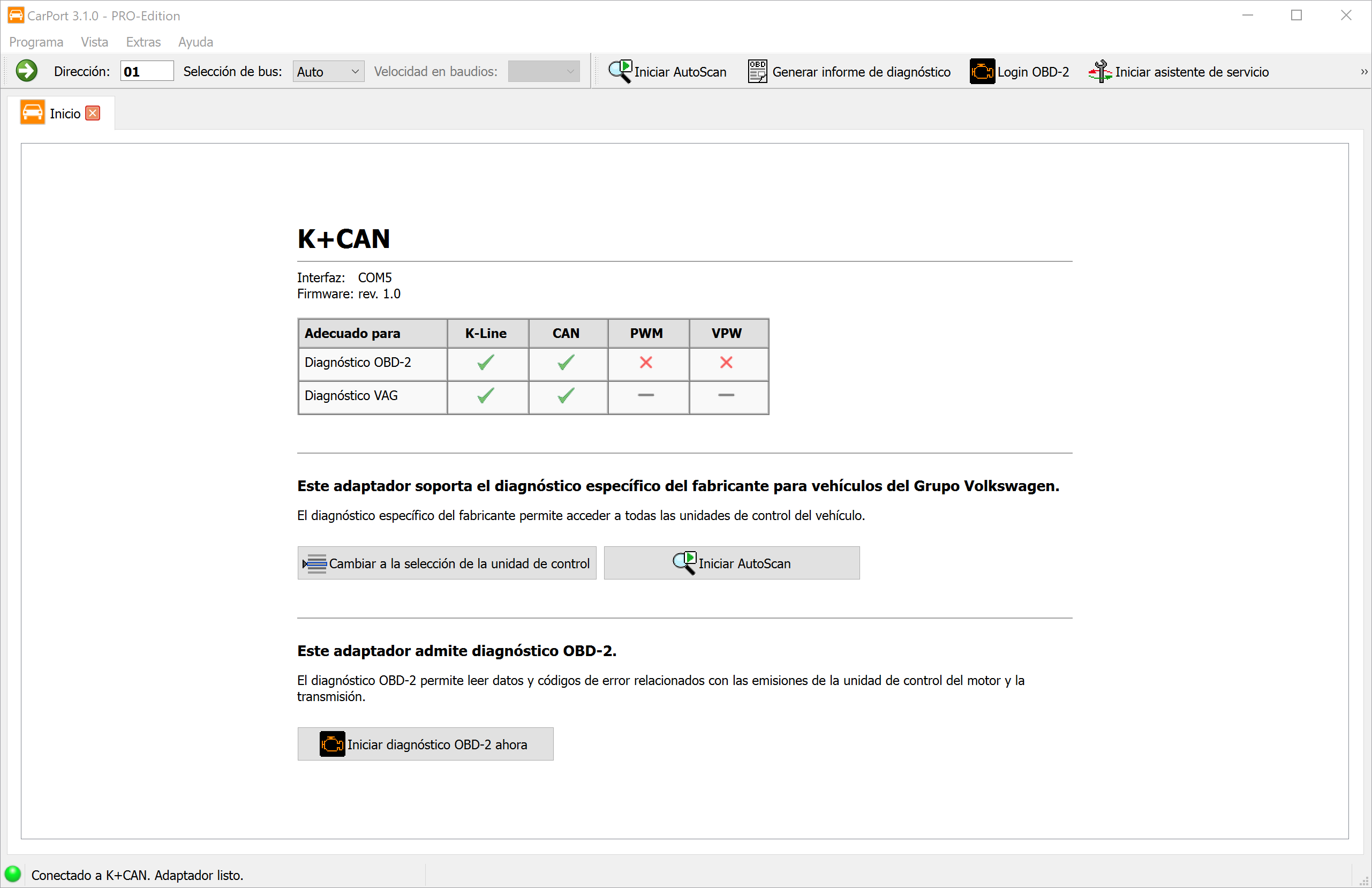
Task: Click the green arrow to apply the address
Action: (27, 71)
